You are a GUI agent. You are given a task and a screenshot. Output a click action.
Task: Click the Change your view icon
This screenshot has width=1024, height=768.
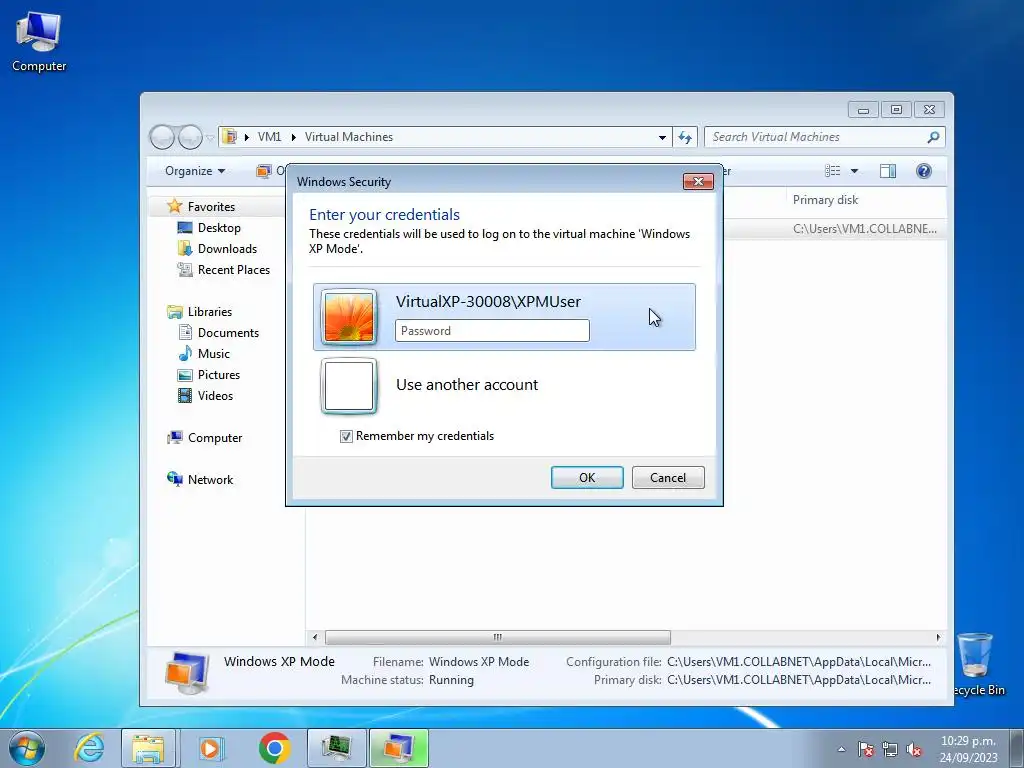point(833,171)
